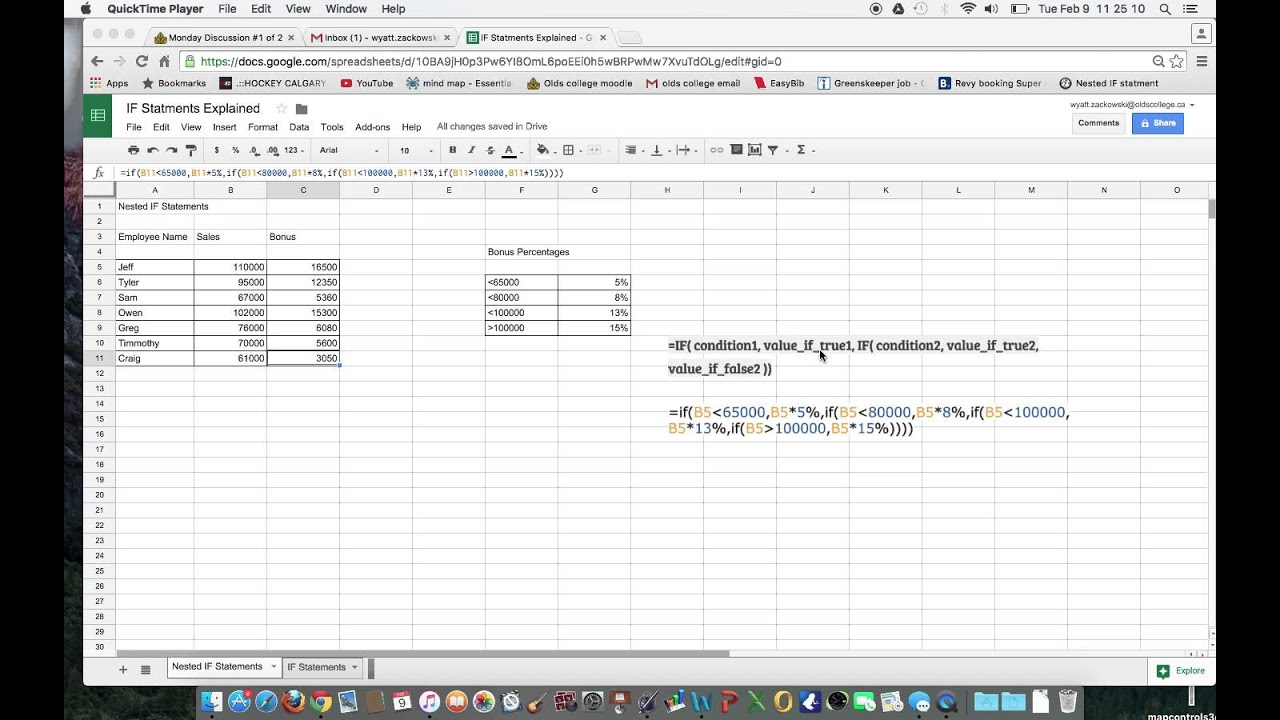Decrease decimal places icon
The image size is (1280, 720).
click(254, 150)
